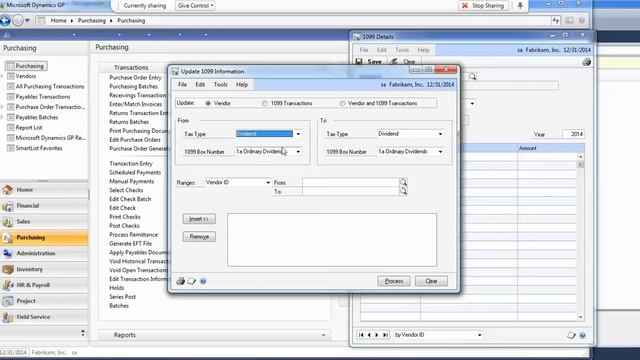Open the blue help icon in Update 1099 window
This screenshot has width=640, height=360.
click(203, 281)
